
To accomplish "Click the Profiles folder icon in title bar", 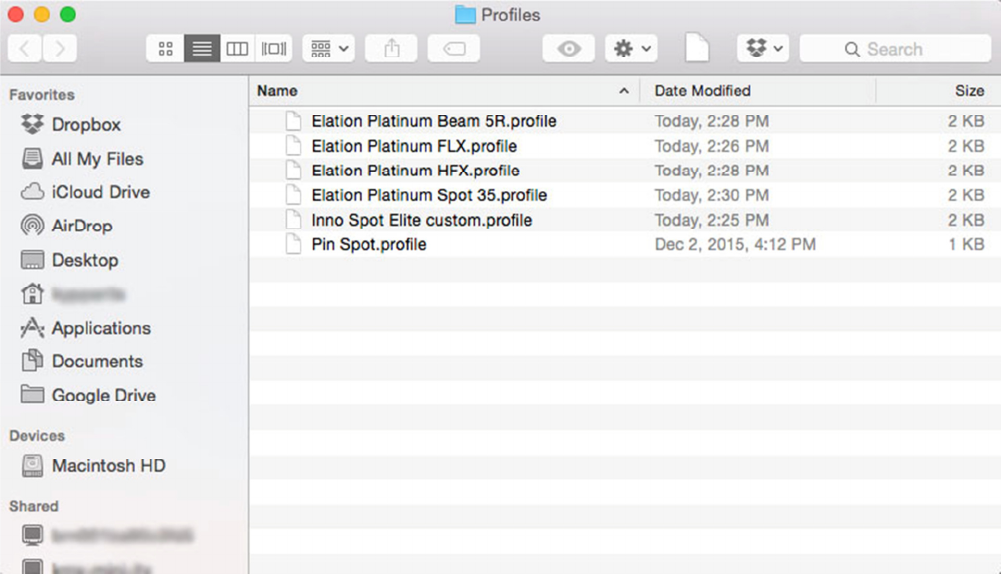I will [465, 15].
